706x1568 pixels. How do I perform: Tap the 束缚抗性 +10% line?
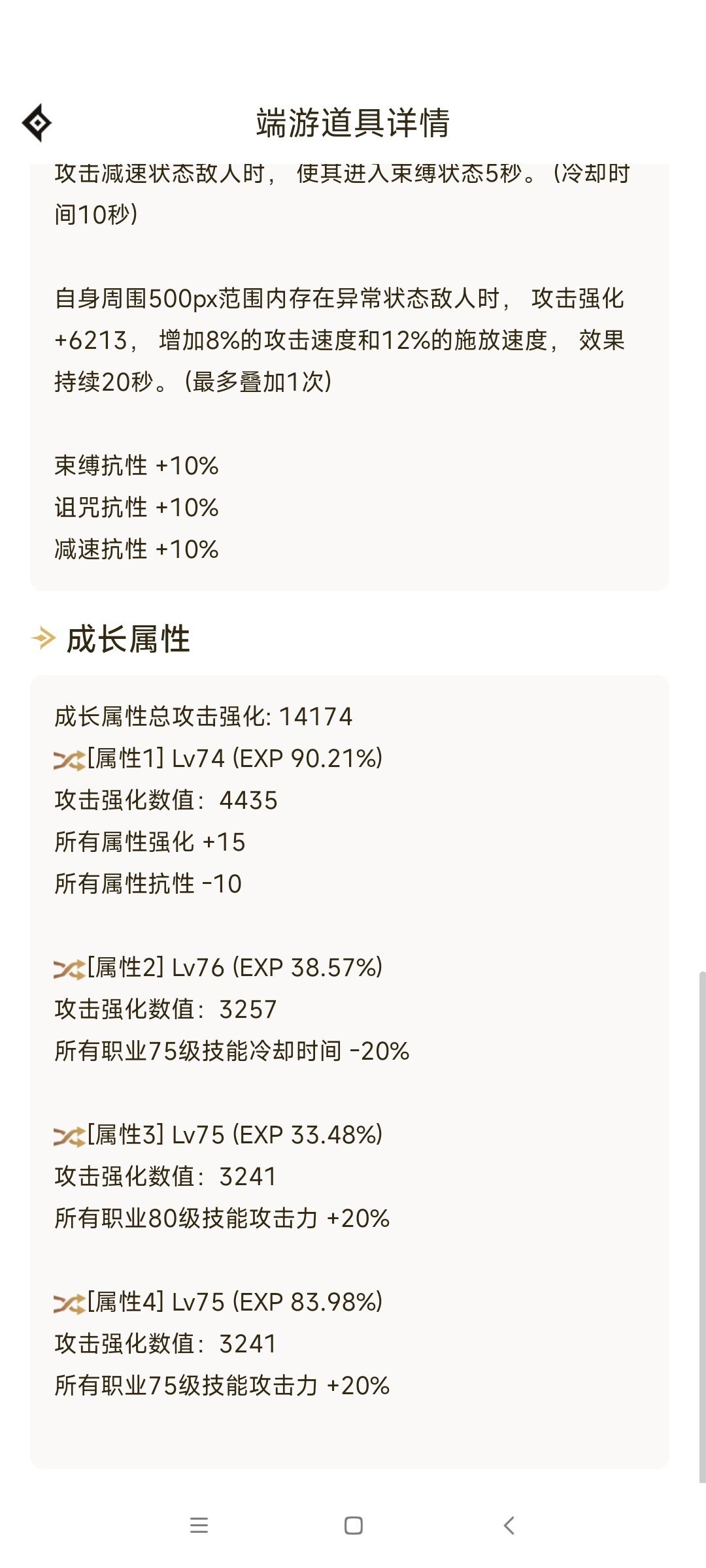click(x=136, y=466)
